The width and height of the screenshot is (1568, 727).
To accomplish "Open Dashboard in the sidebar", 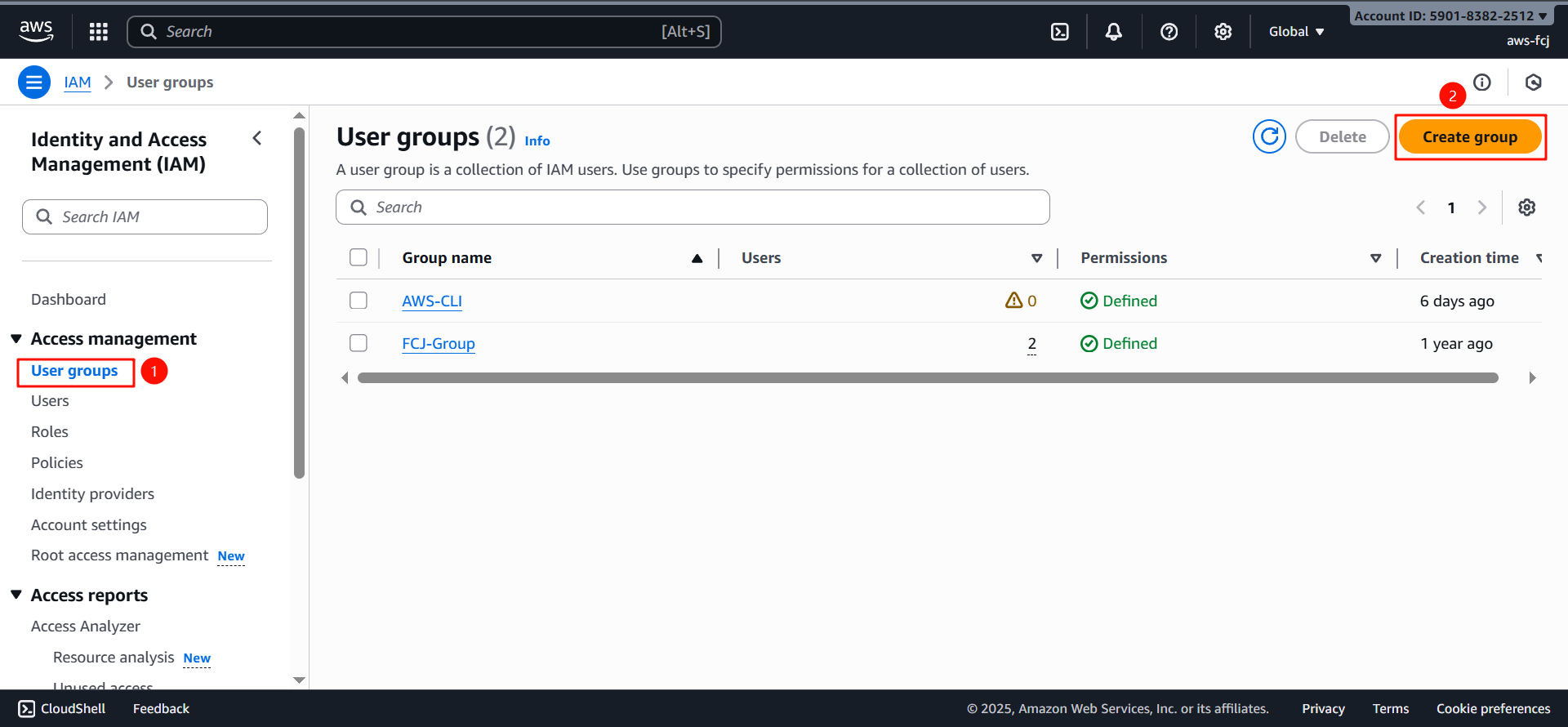I will [69, 299].
